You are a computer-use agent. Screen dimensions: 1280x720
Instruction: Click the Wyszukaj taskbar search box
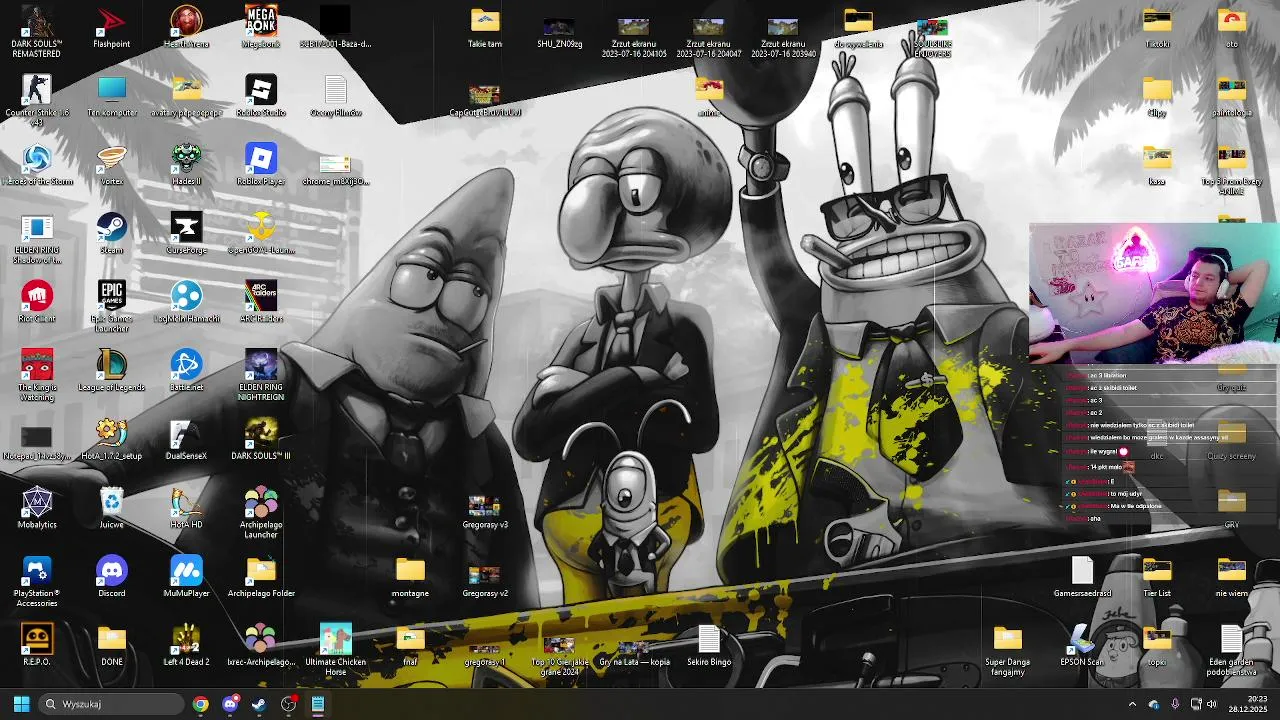point(112,704)
